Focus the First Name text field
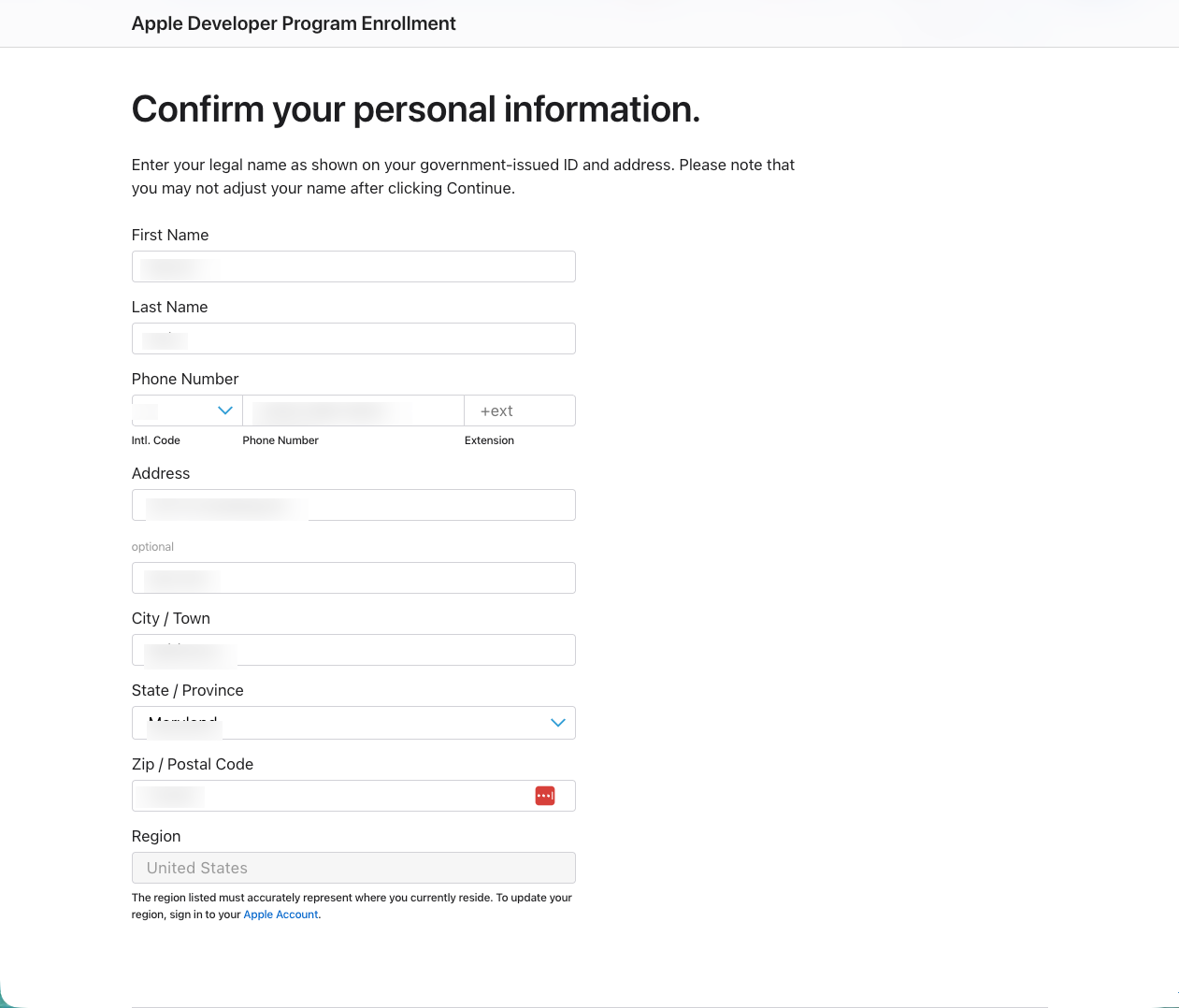The width and height of the screenshot is (1179, 1008). click(353, 266)
